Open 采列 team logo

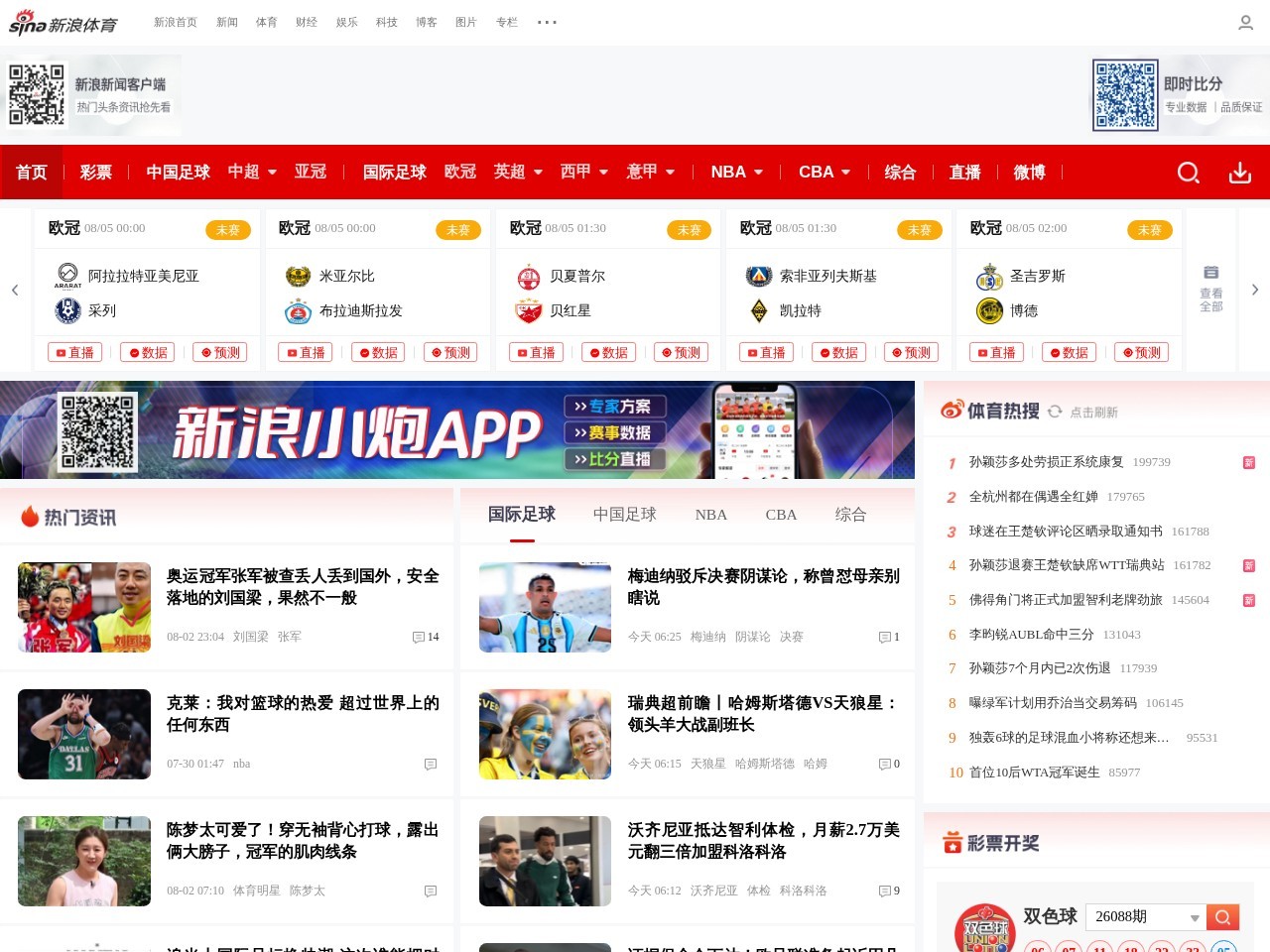(x=67, y=310)
